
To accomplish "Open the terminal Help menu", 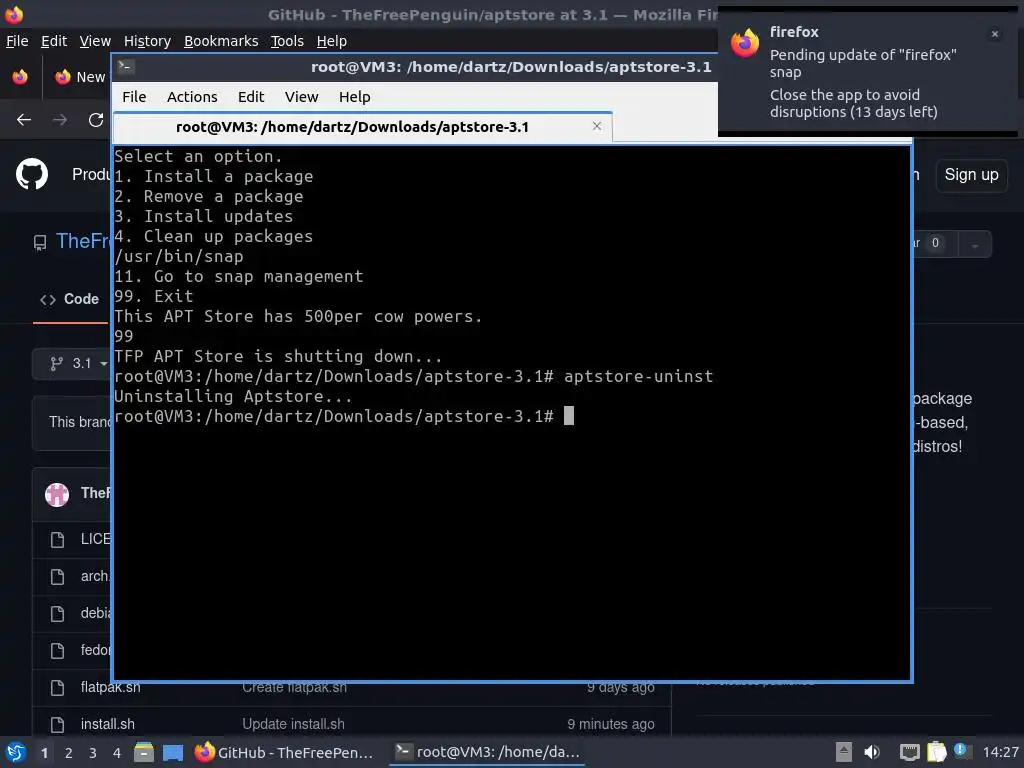I will click(355, 97).
